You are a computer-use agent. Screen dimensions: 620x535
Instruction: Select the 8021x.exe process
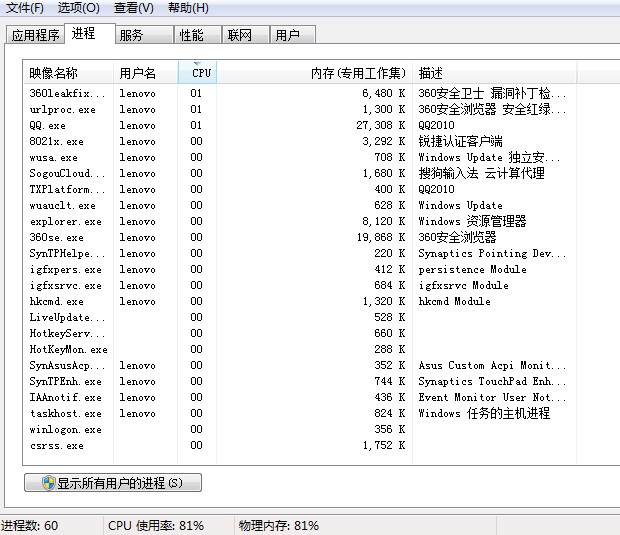pyautogui.click(x=299, y=141)
